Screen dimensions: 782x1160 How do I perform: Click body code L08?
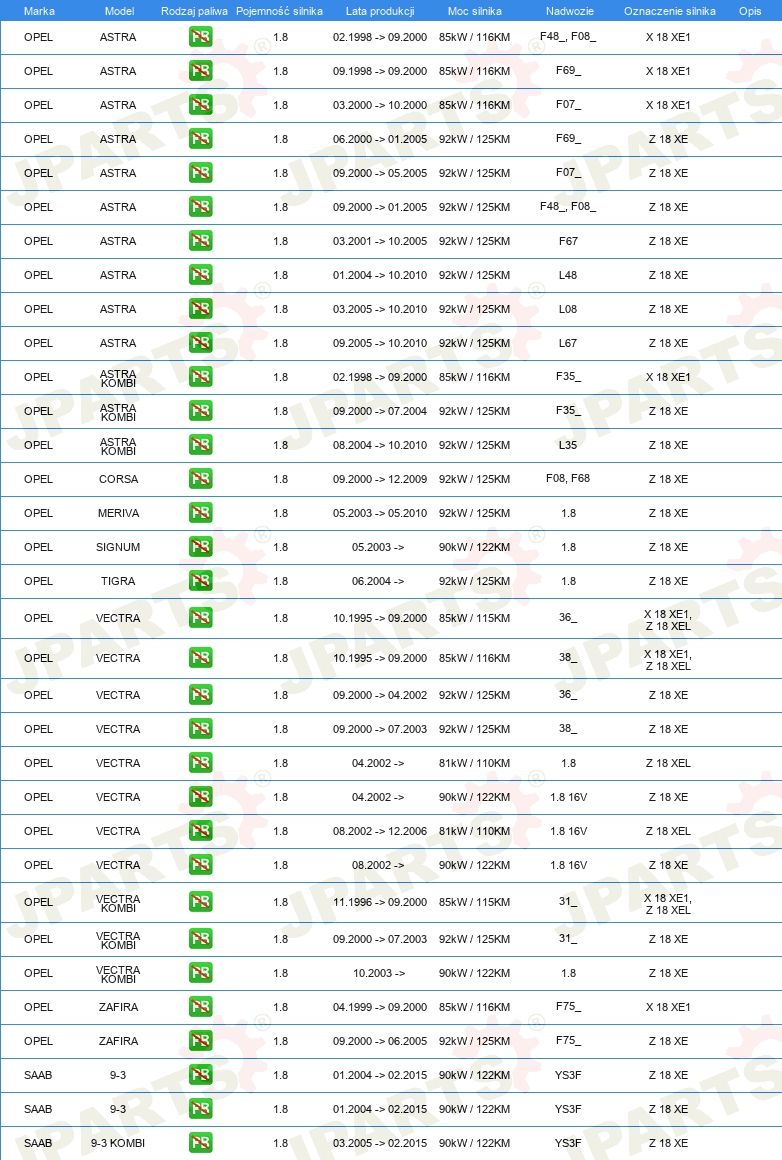568,309
